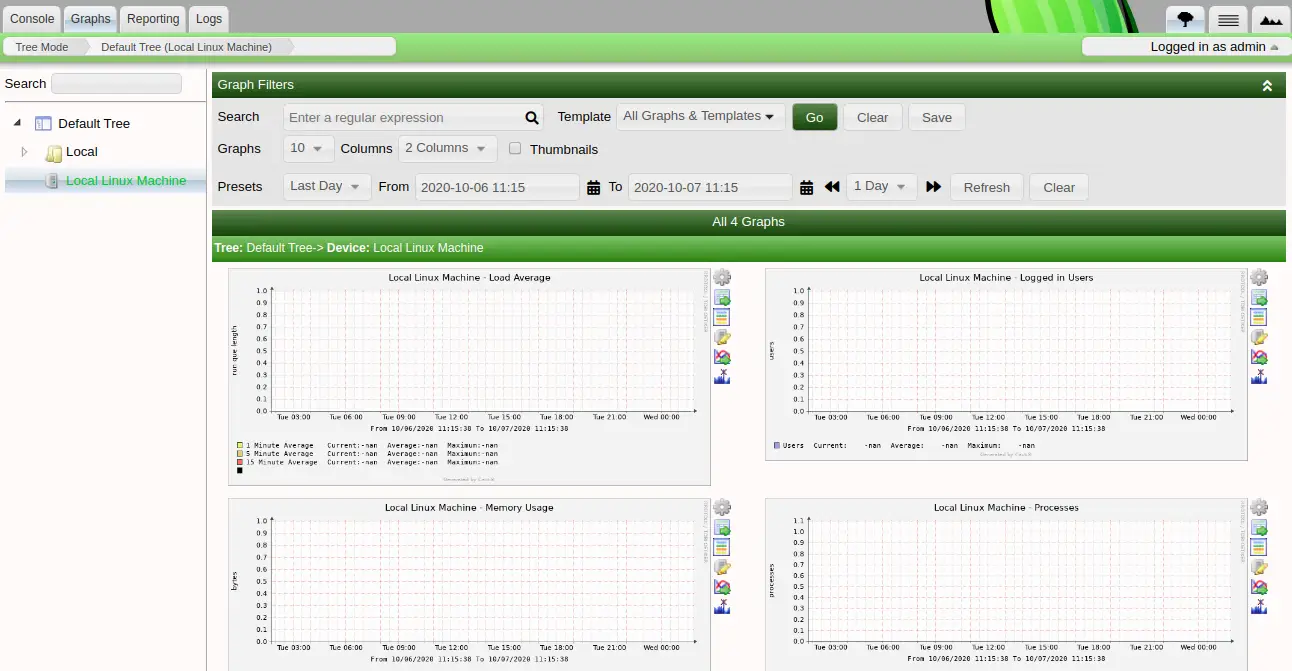View Logged in Users graph in real-time

click(x=1259, y=357)
